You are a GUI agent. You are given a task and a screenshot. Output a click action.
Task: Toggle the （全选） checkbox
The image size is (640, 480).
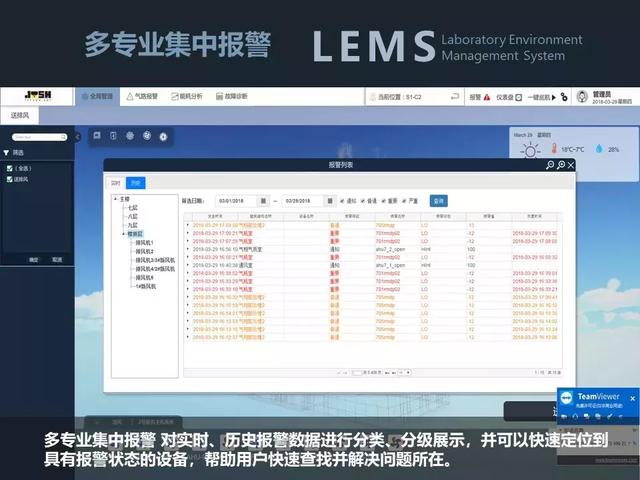pos(9,168)
